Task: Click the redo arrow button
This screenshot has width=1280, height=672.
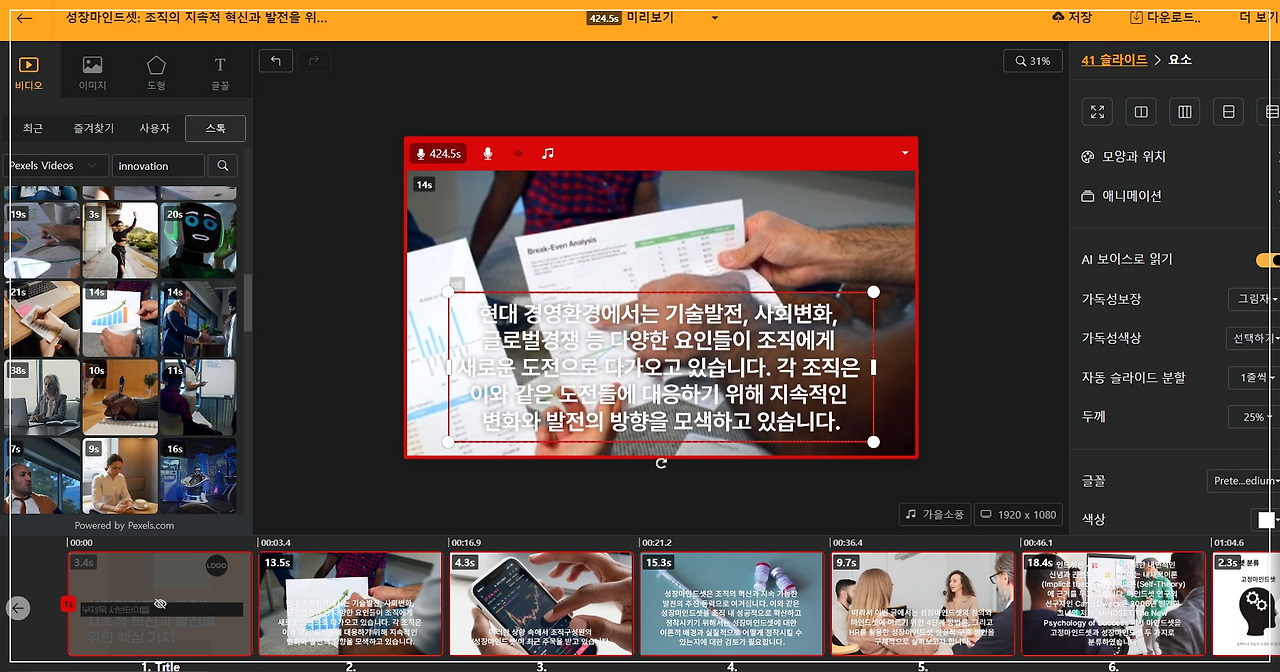Action: coord(314,61)
